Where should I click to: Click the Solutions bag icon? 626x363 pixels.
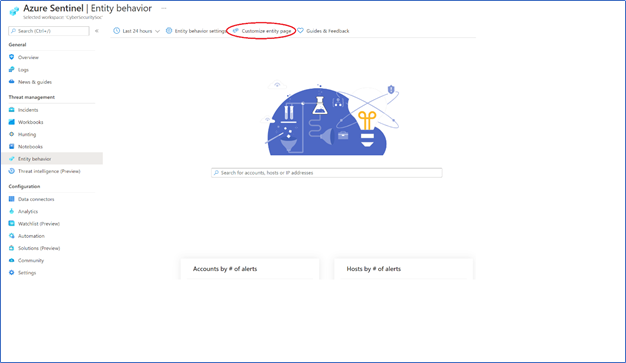click(x=12, y=248)
